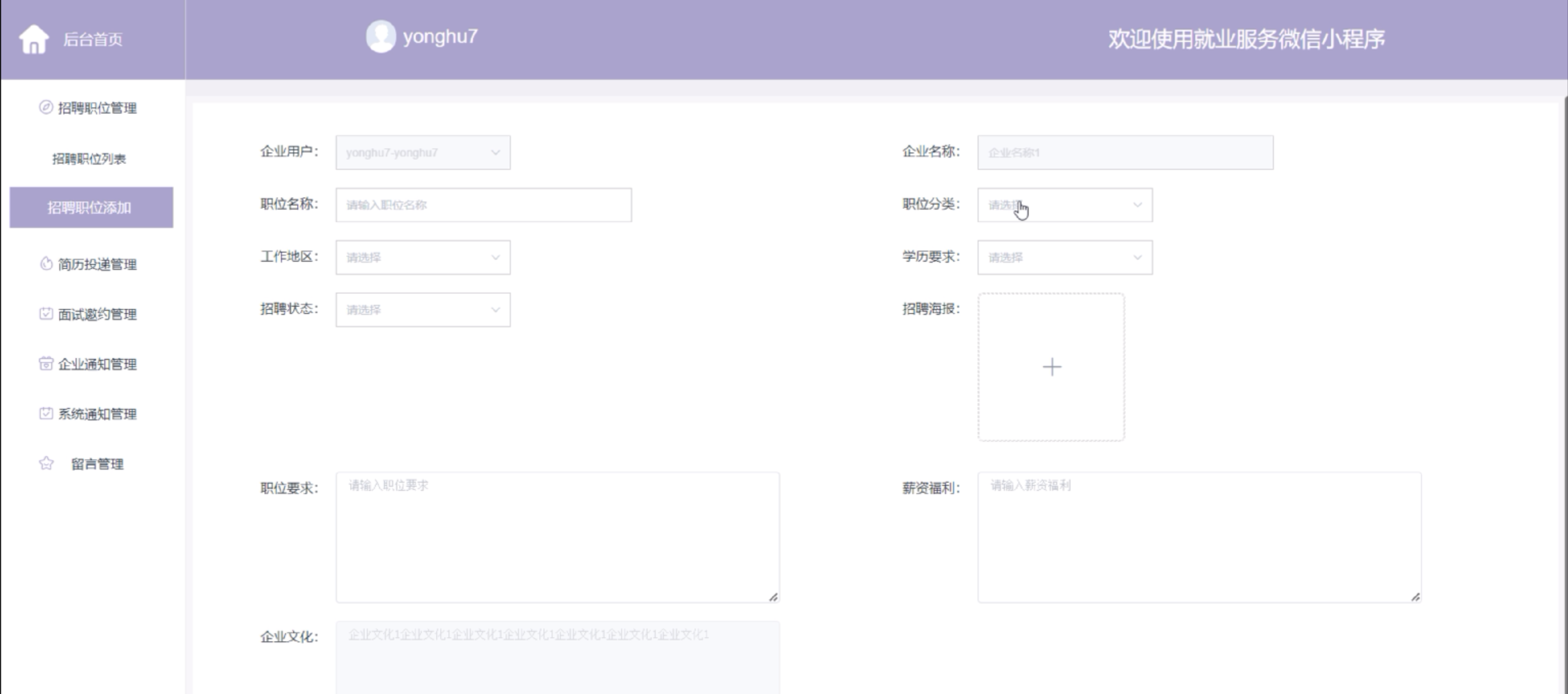Open the 学历要求 dropdown

click(1064, 258)
